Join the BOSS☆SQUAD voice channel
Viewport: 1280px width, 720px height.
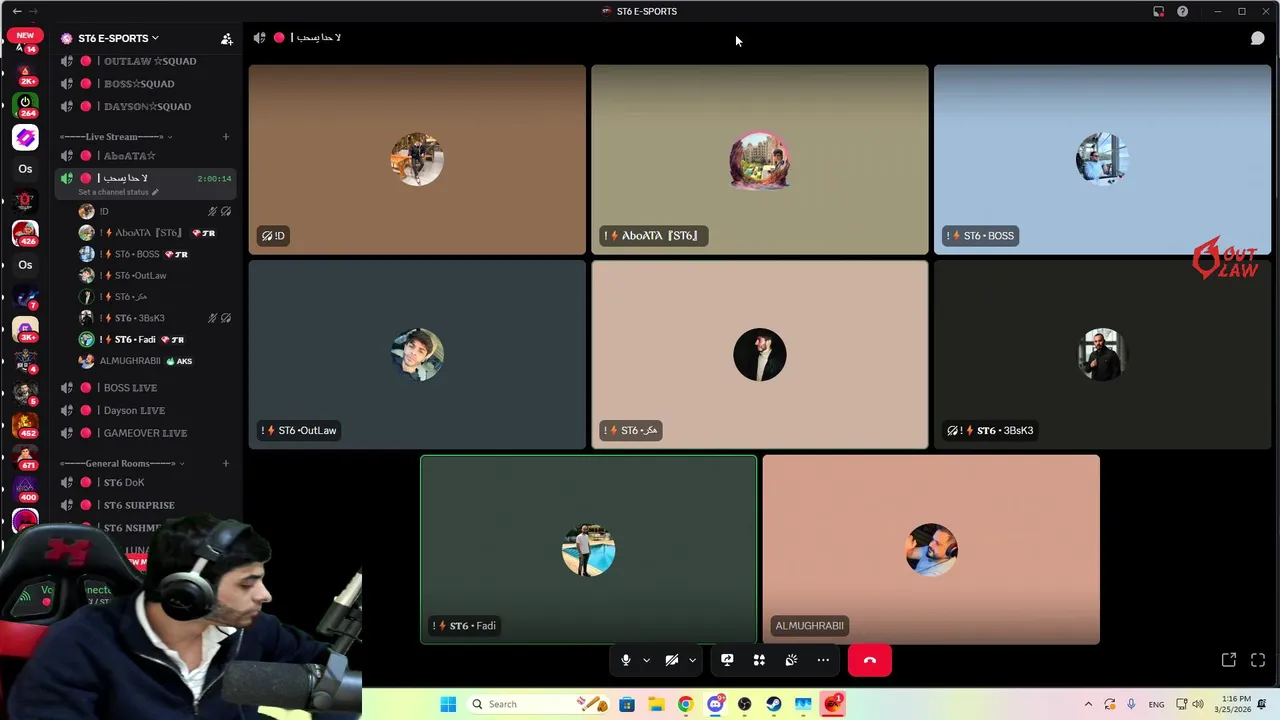[146, 84]
